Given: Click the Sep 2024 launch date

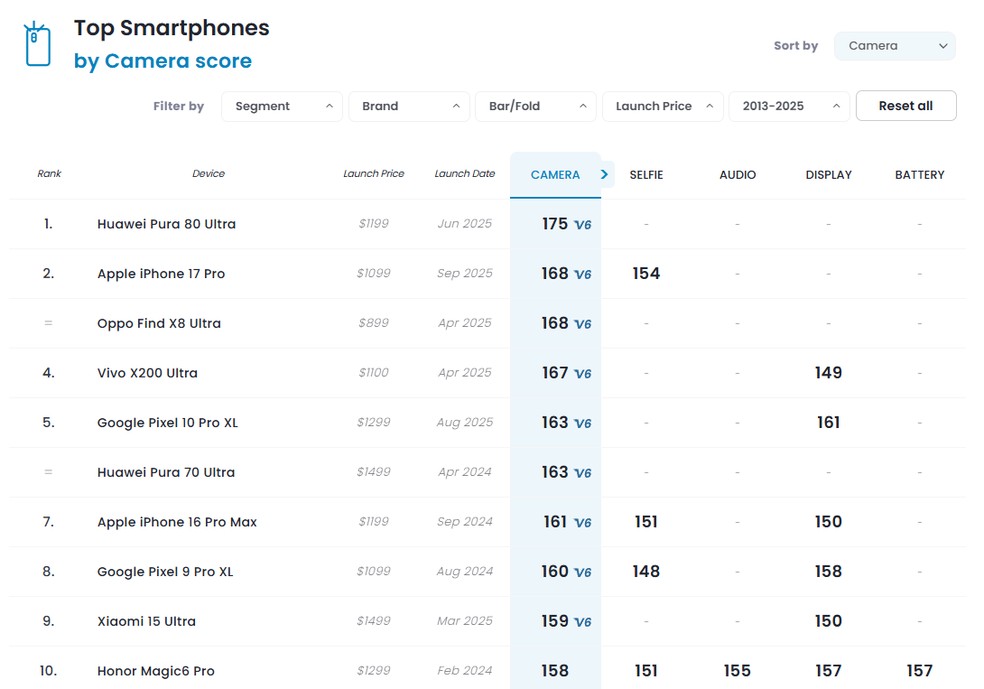Looking at the screenshot, I should [x=464, y=521].
